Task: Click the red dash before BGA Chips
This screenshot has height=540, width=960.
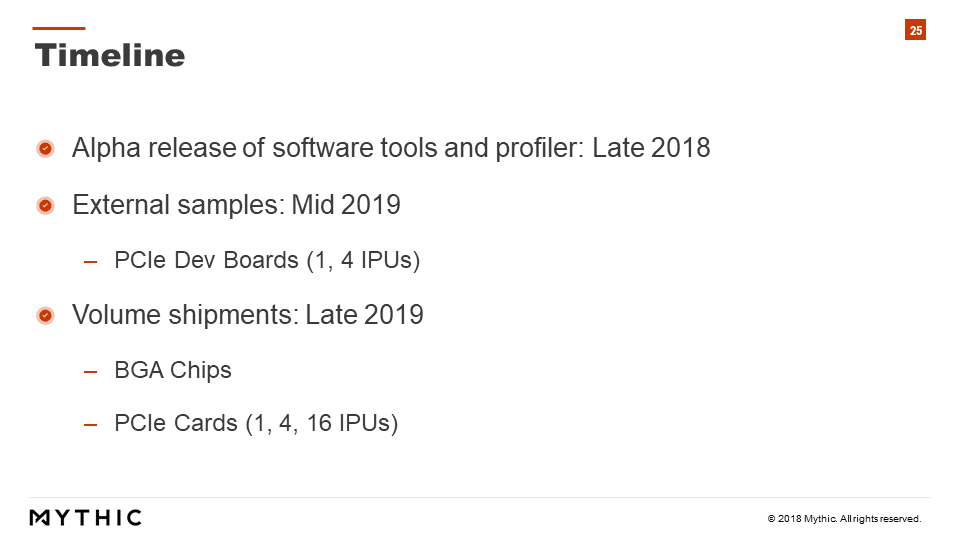Action: pos(91,372)
